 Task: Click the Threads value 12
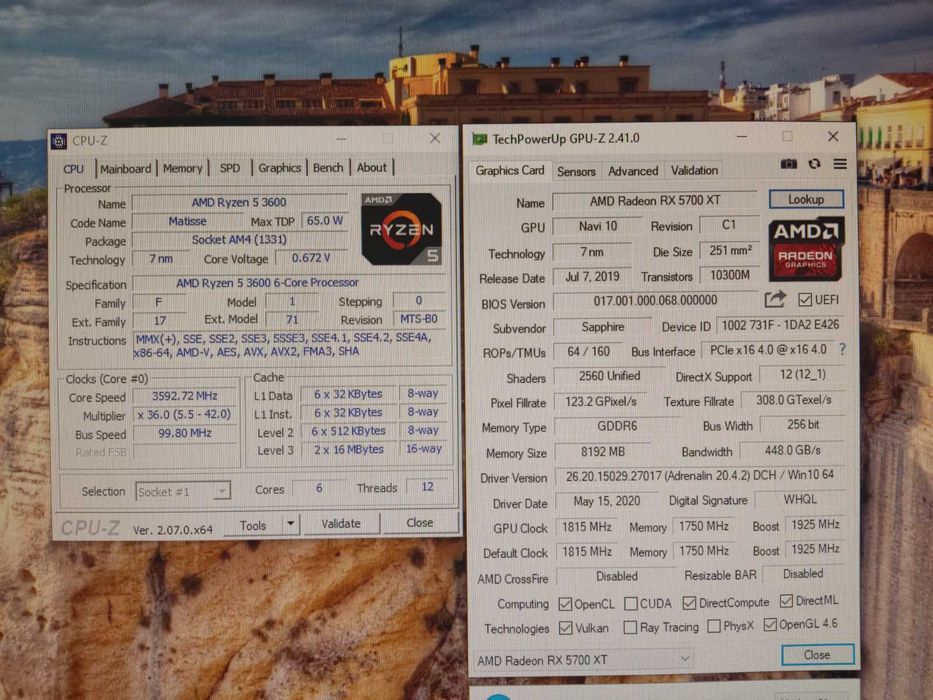pos(427,487)
